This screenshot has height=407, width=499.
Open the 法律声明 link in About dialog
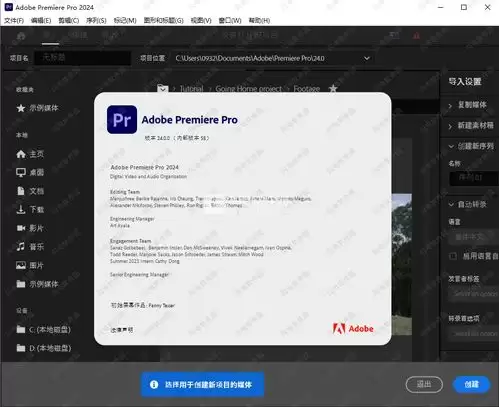click(x=122, y=330)
